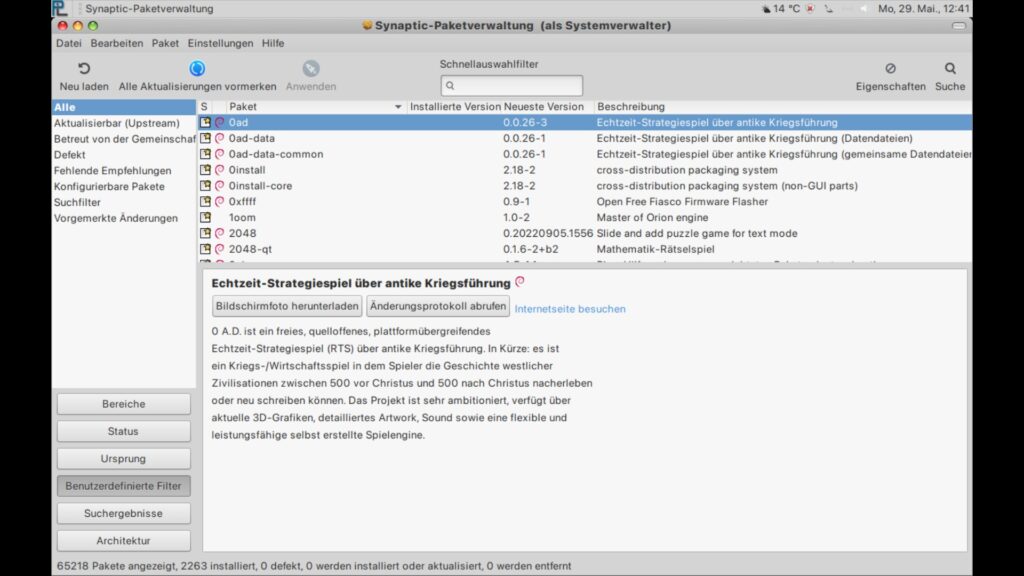Screen dimensions: 1024x576
Task: Click Debian swirl icon next to description heading
Action: tap(520, 281)
